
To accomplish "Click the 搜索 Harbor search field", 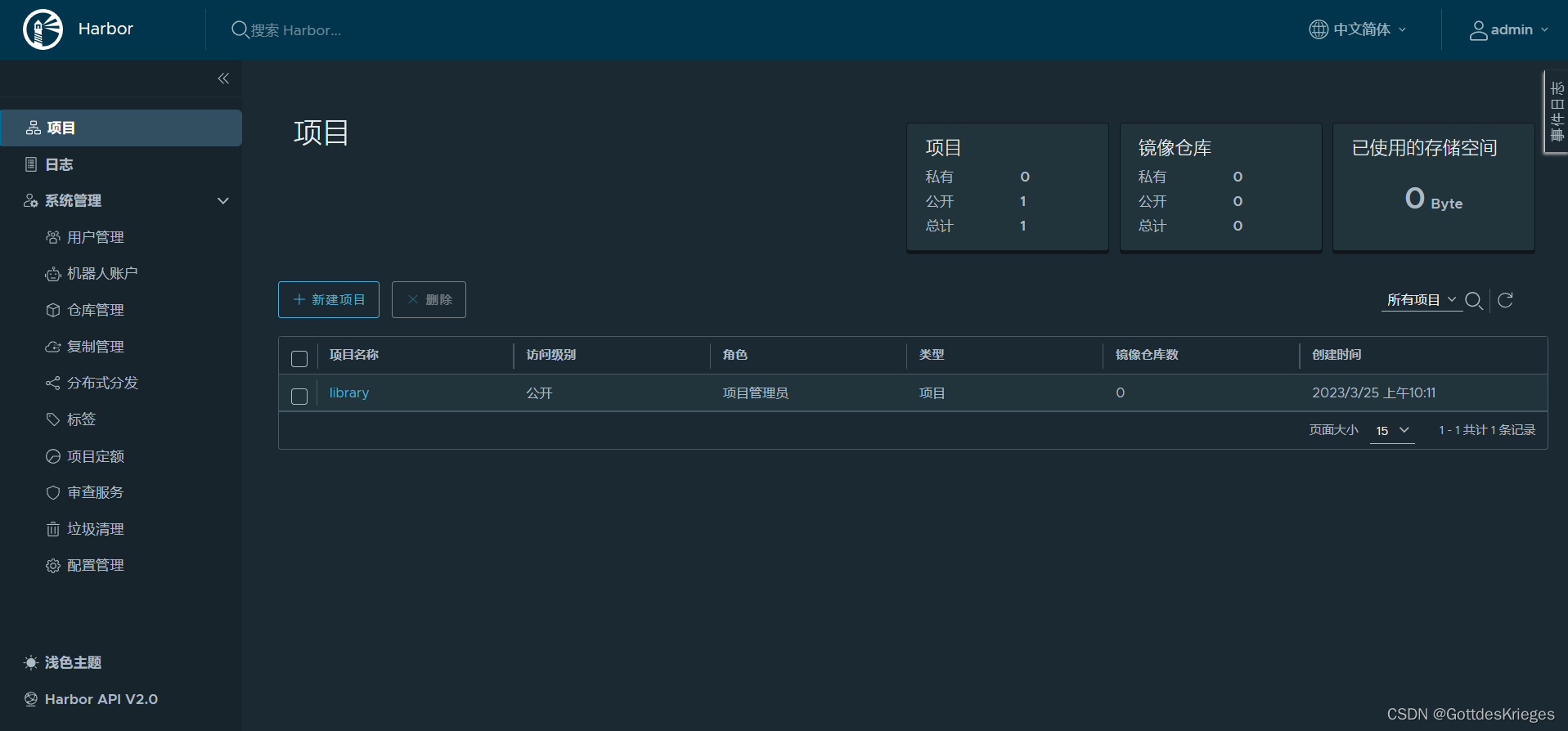I will pos(295,30).
